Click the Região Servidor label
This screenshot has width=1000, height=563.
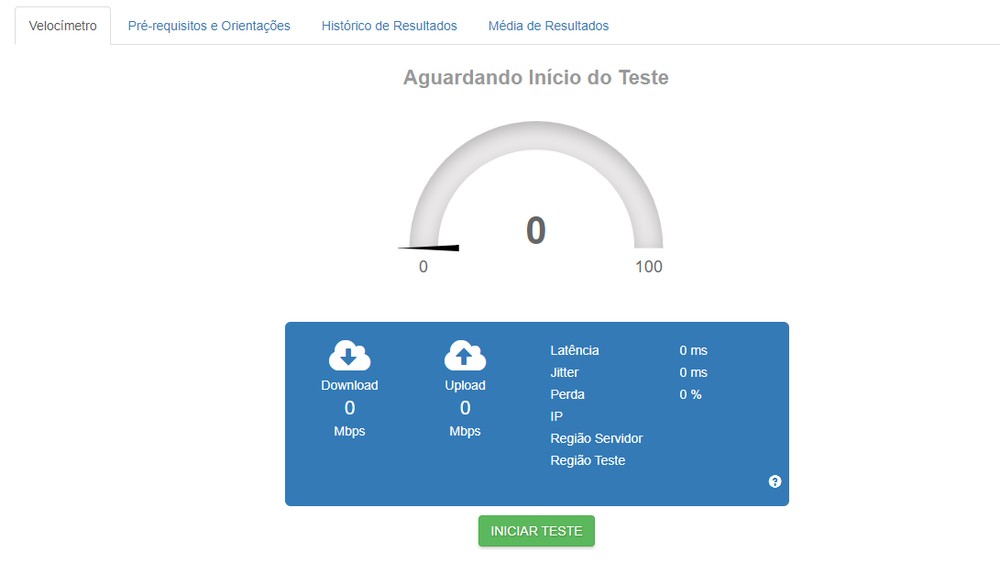596,439
